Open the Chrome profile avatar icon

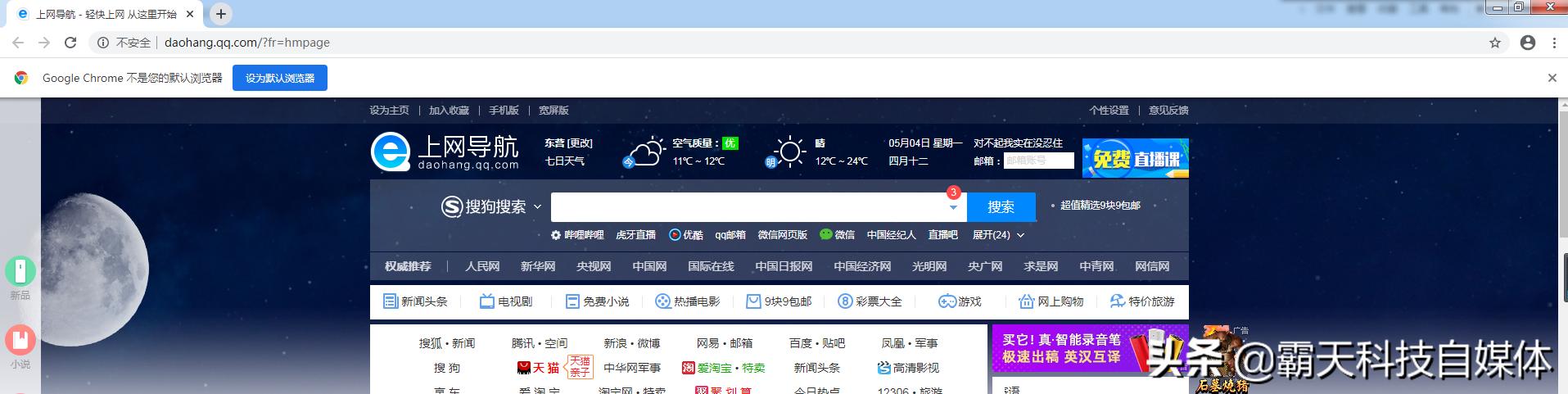pos(1528,43)
